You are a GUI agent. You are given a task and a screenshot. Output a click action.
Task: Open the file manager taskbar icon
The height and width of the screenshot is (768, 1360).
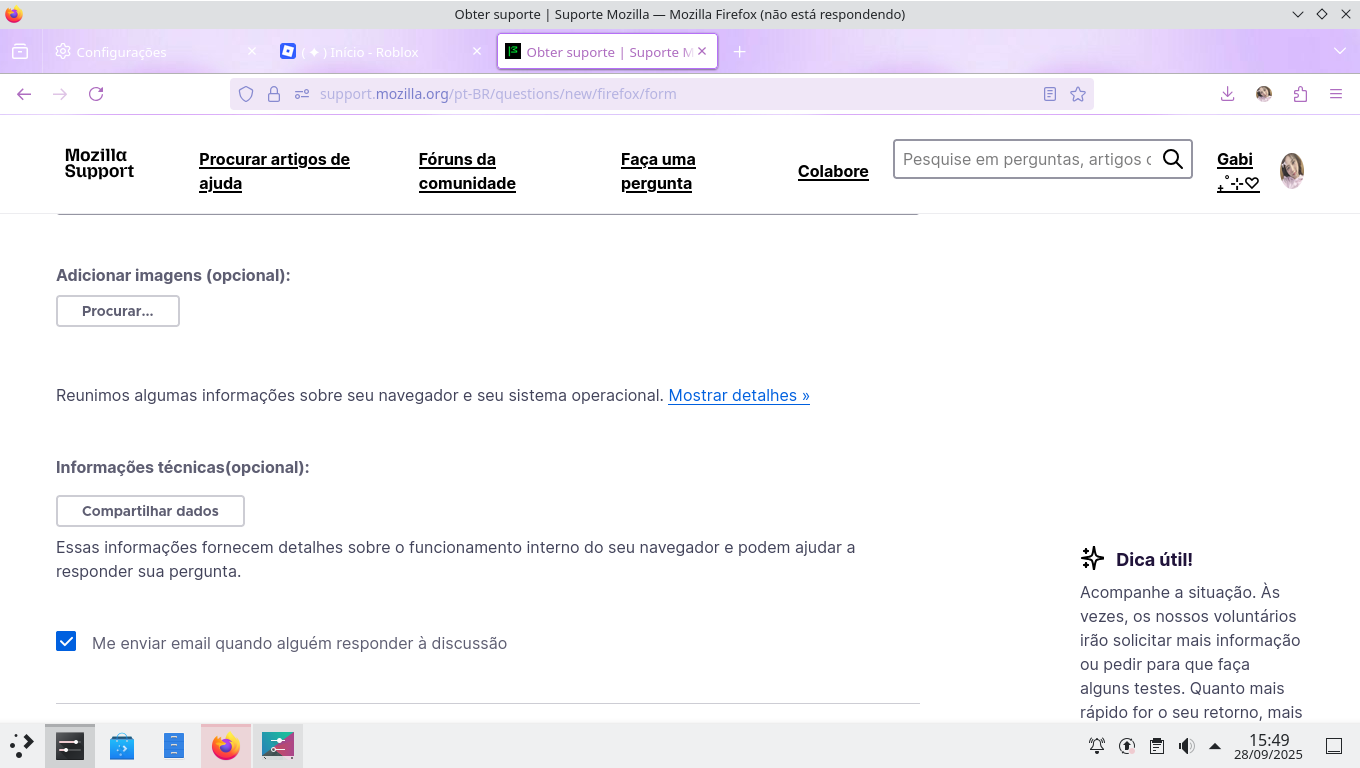(174, 746)
